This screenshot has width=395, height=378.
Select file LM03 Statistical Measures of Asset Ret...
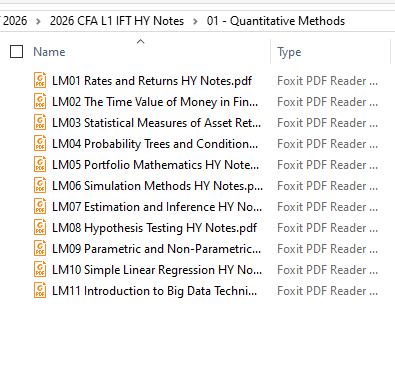[x=156, y=123]
